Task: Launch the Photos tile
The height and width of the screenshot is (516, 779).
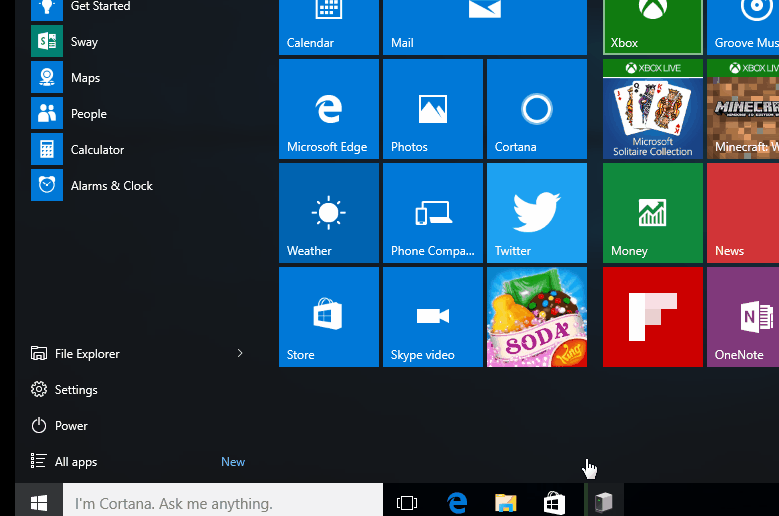Action: click(432, 108)
